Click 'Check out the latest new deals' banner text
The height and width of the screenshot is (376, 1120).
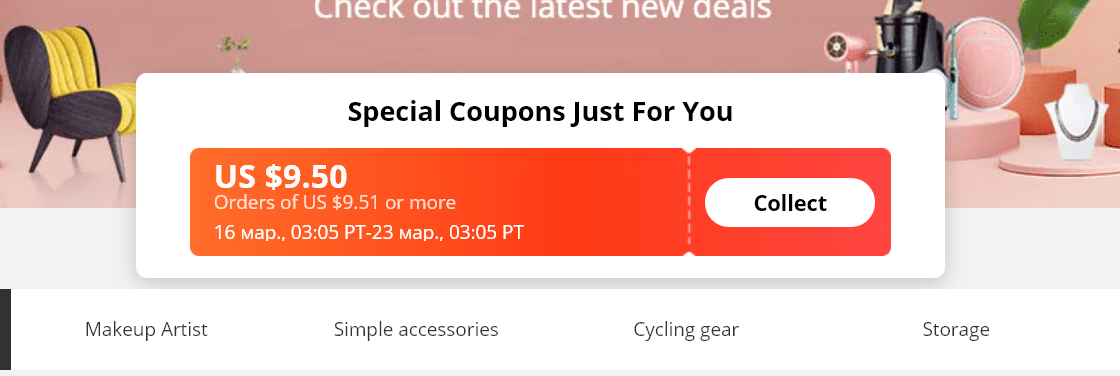tap(543, 10)
